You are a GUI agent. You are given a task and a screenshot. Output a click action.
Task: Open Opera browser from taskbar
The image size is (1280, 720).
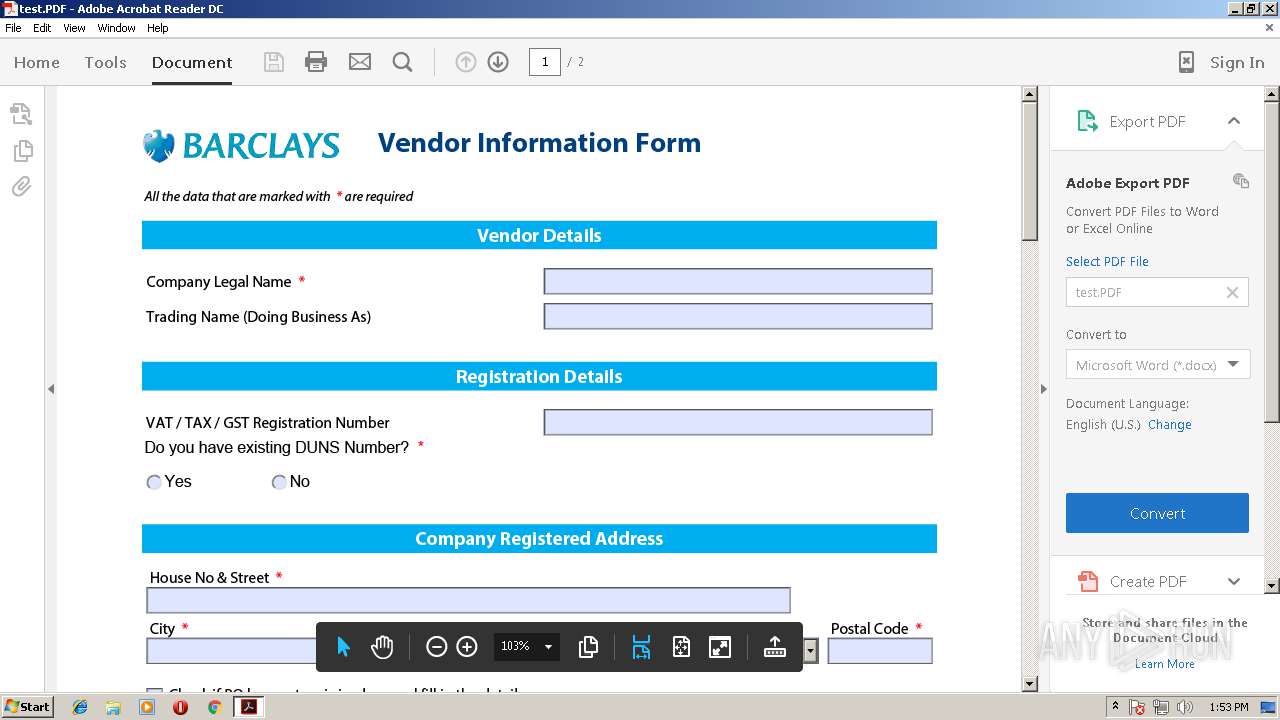(x=180, y=707)
